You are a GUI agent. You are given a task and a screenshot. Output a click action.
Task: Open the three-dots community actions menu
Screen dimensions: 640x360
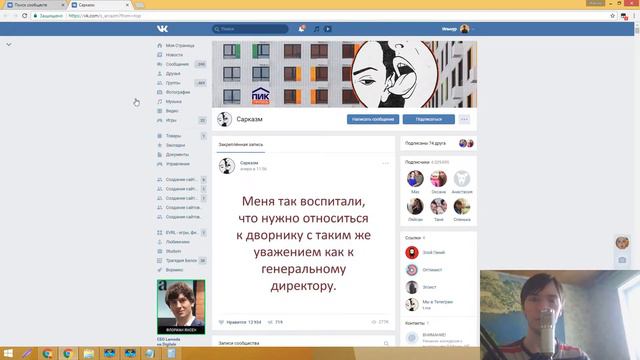(x=464, y=119)
